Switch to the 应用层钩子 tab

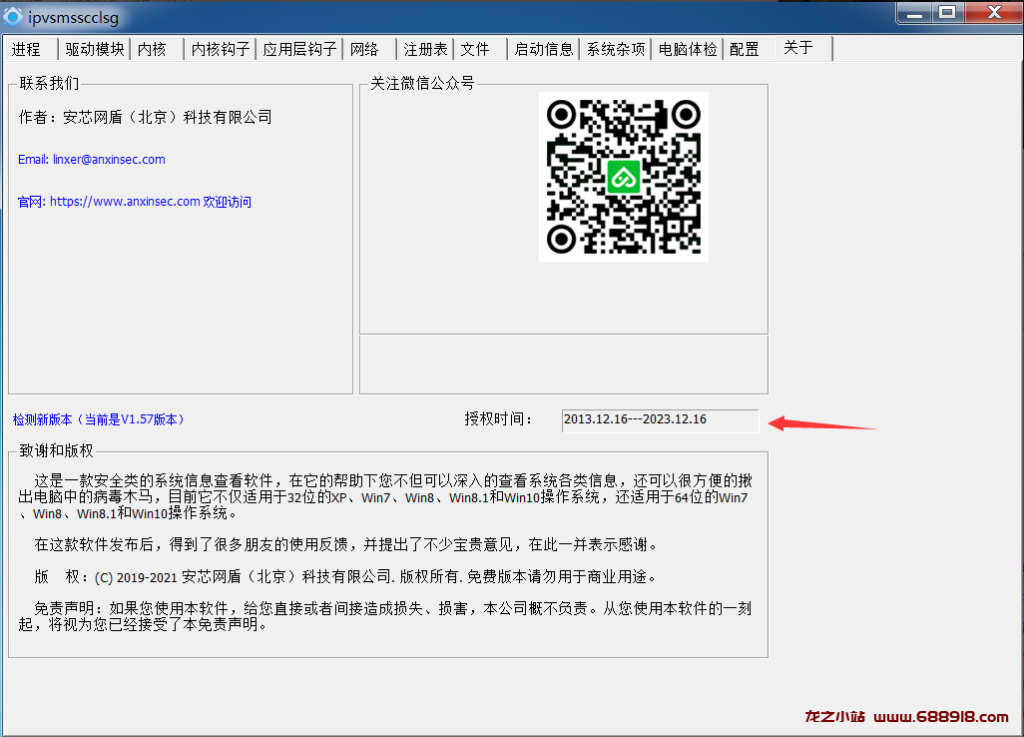point(299,49)
